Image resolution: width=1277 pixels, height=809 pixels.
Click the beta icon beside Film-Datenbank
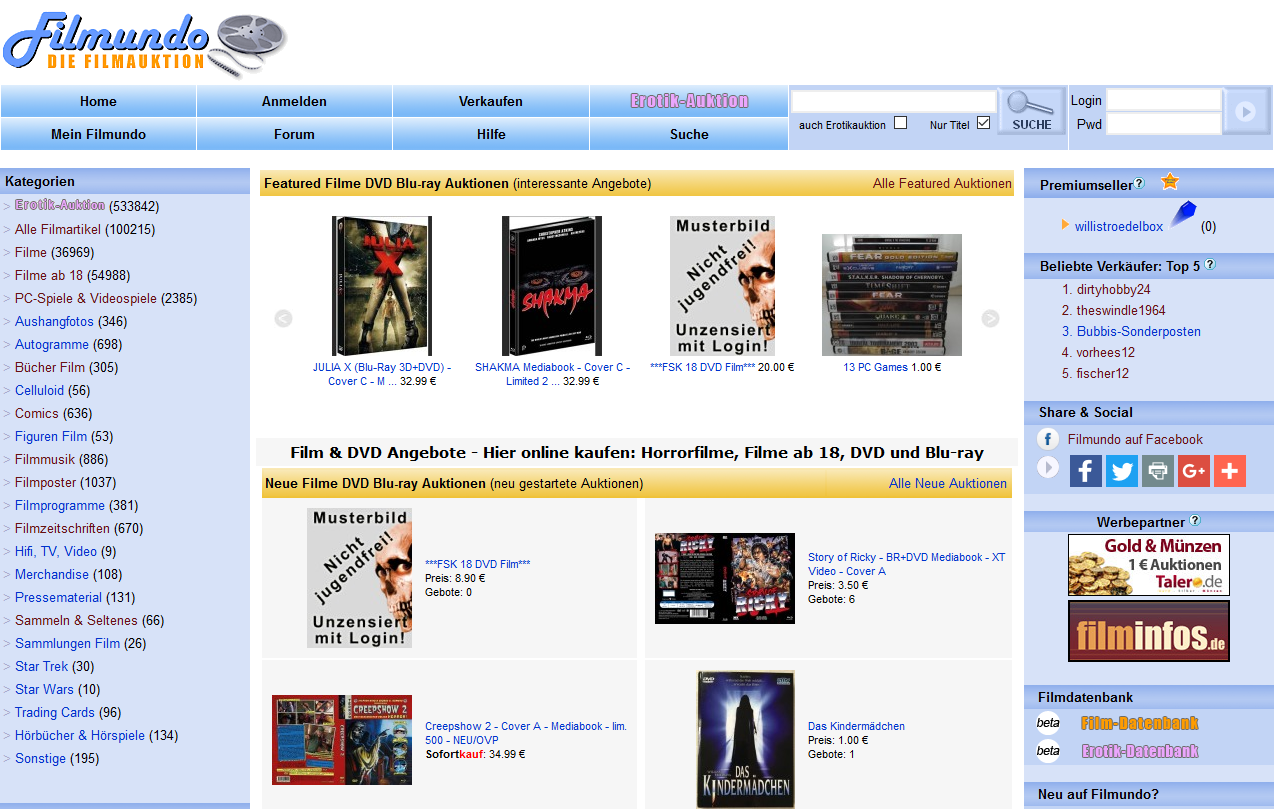(x=1048, y=723)
